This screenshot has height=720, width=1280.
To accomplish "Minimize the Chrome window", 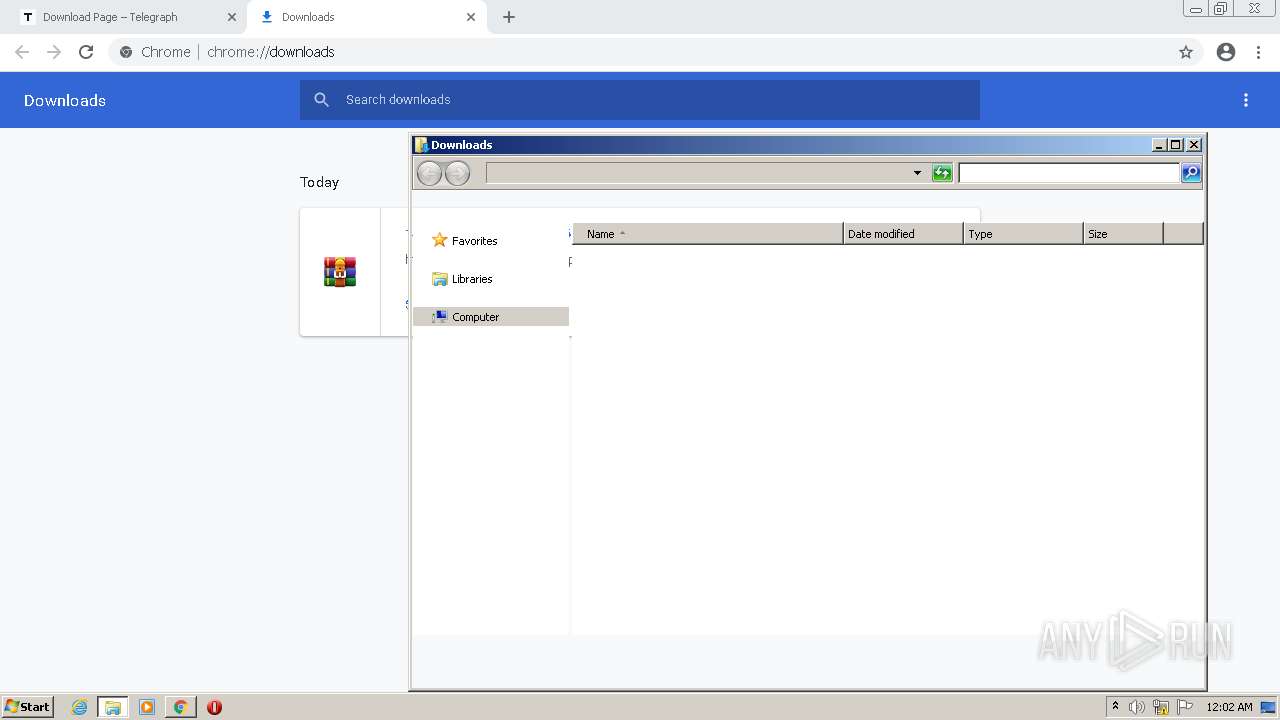I will [x=1196, y=9].
